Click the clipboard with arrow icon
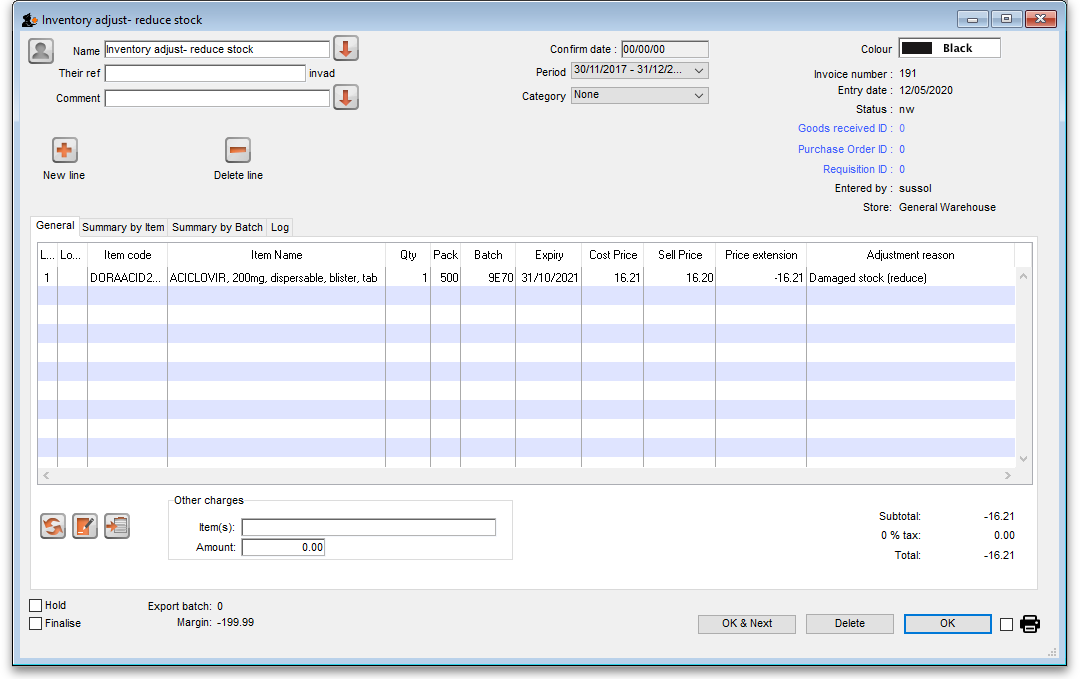 tap(117, 526)
